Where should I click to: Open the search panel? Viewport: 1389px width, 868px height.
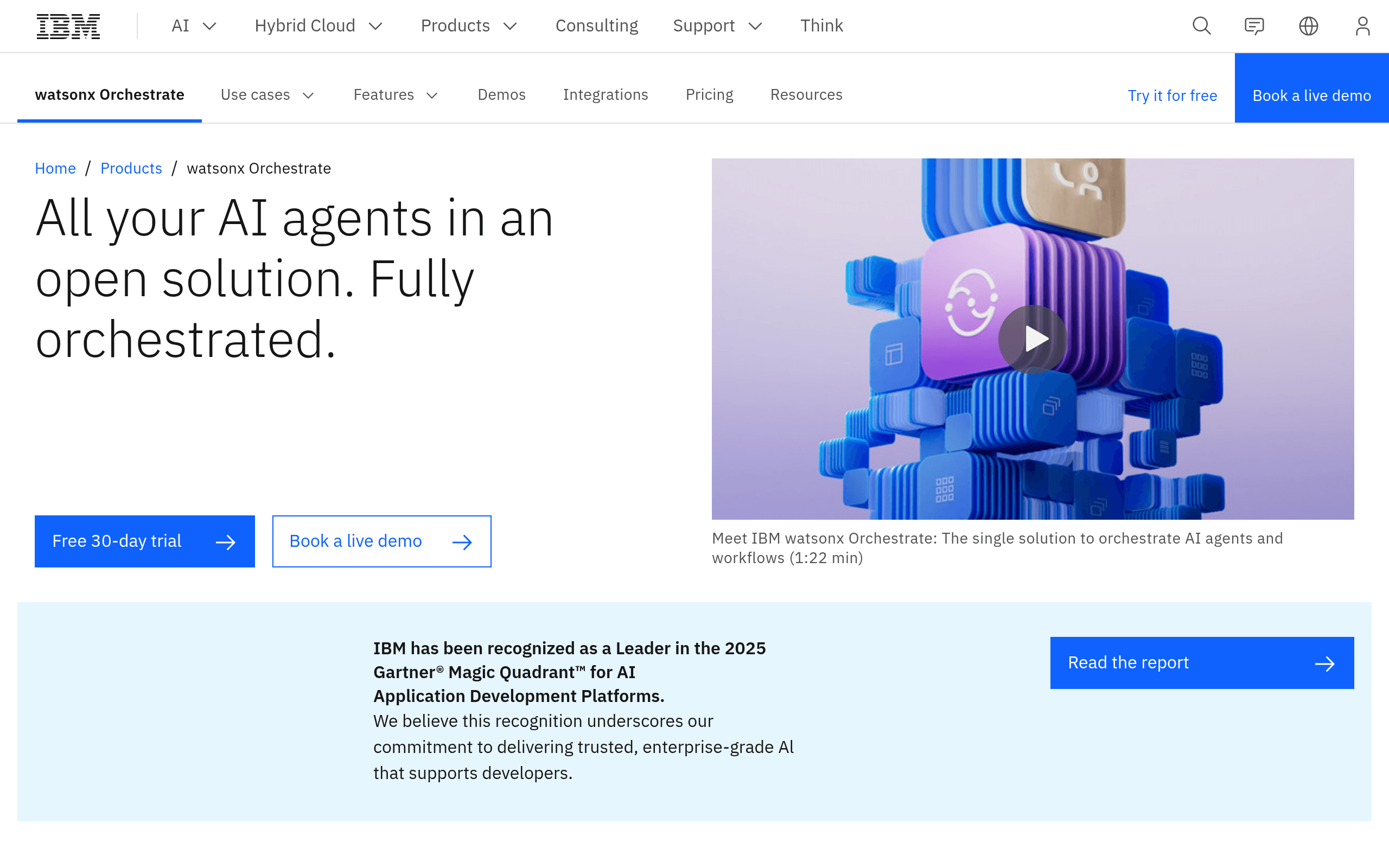point(1201,26)
